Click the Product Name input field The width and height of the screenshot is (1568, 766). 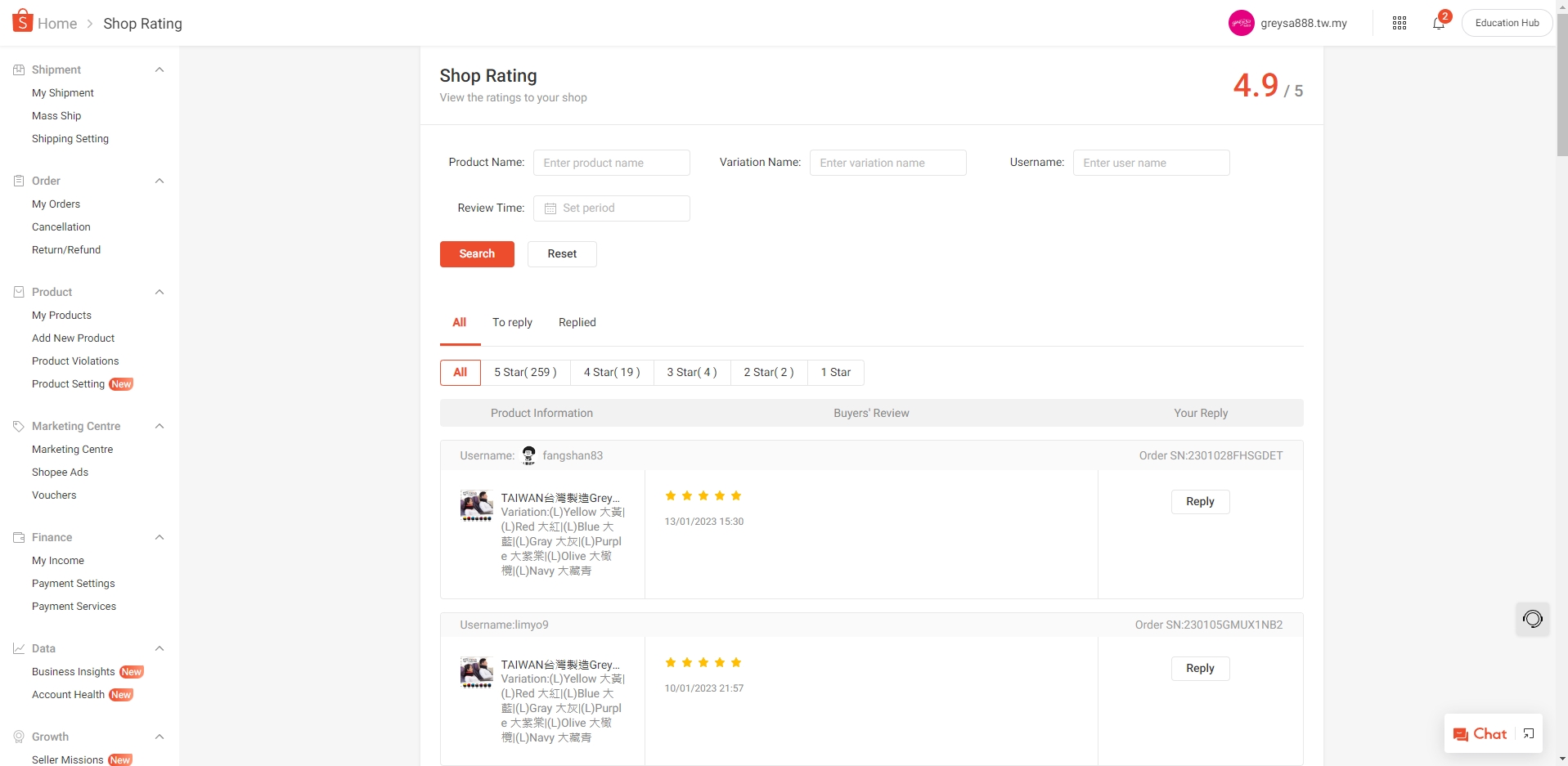[611, 163]
